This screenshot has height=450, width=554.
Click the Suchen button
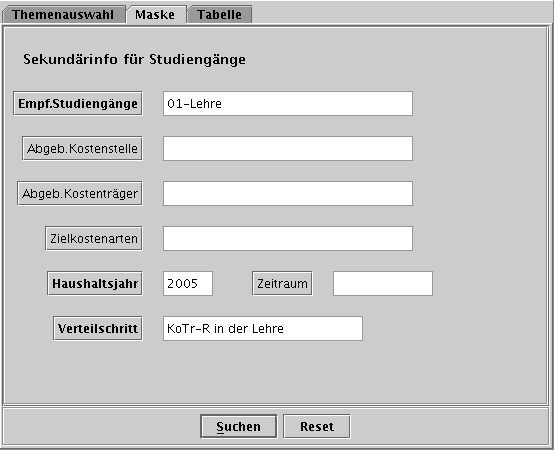(x=238, y=426)
